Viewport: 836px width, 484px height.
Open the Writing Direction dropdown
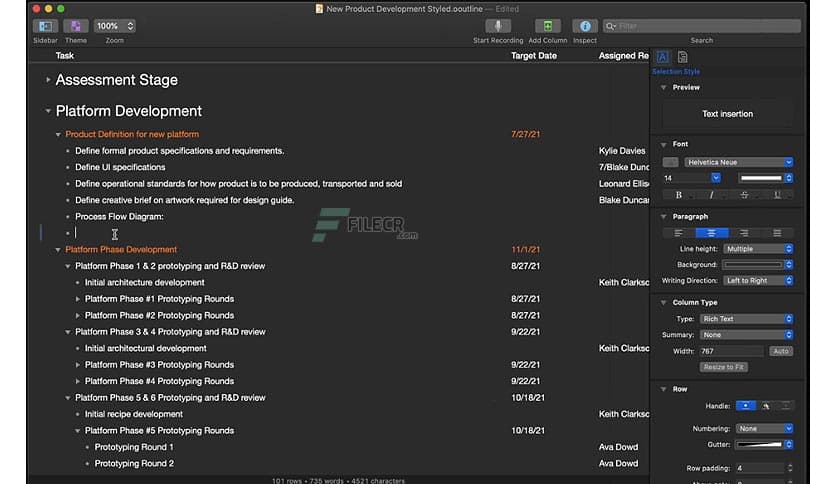(x=758, y=280)
